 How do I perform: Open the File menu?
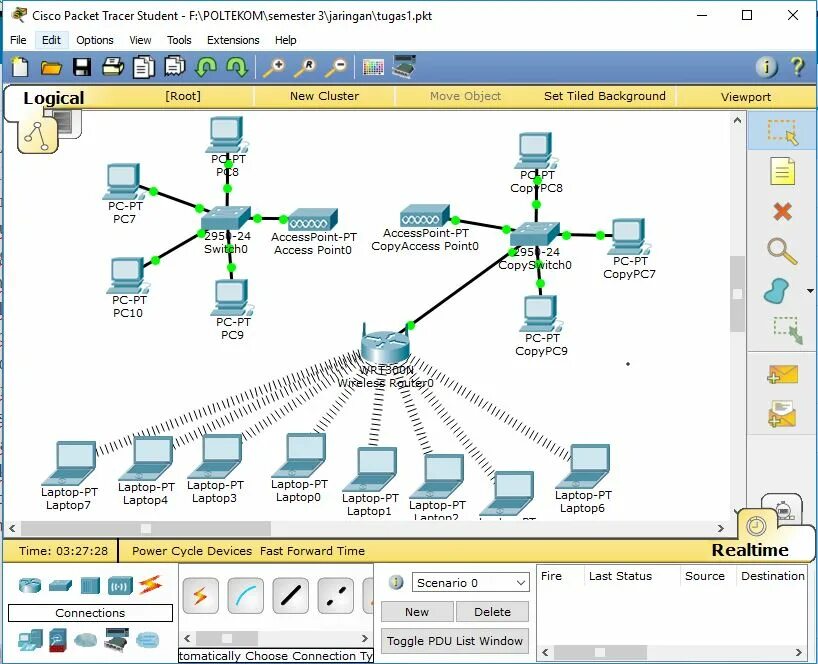[18, 40]
